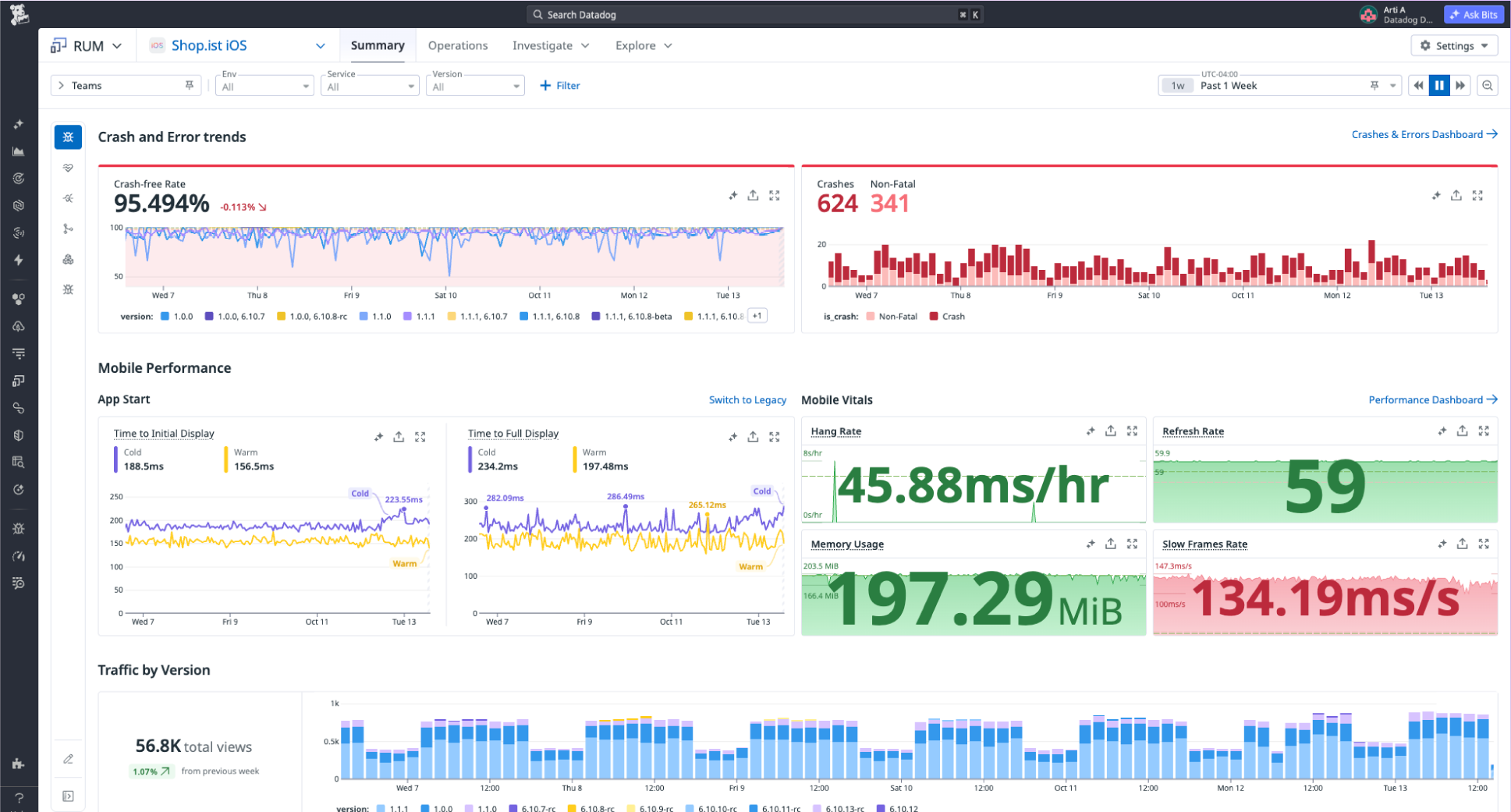The width and height of the screenshot is (1511, 812).
Task: Expand Slow Frames Rate widget fullscreen
Action: tap(1484, 544)
